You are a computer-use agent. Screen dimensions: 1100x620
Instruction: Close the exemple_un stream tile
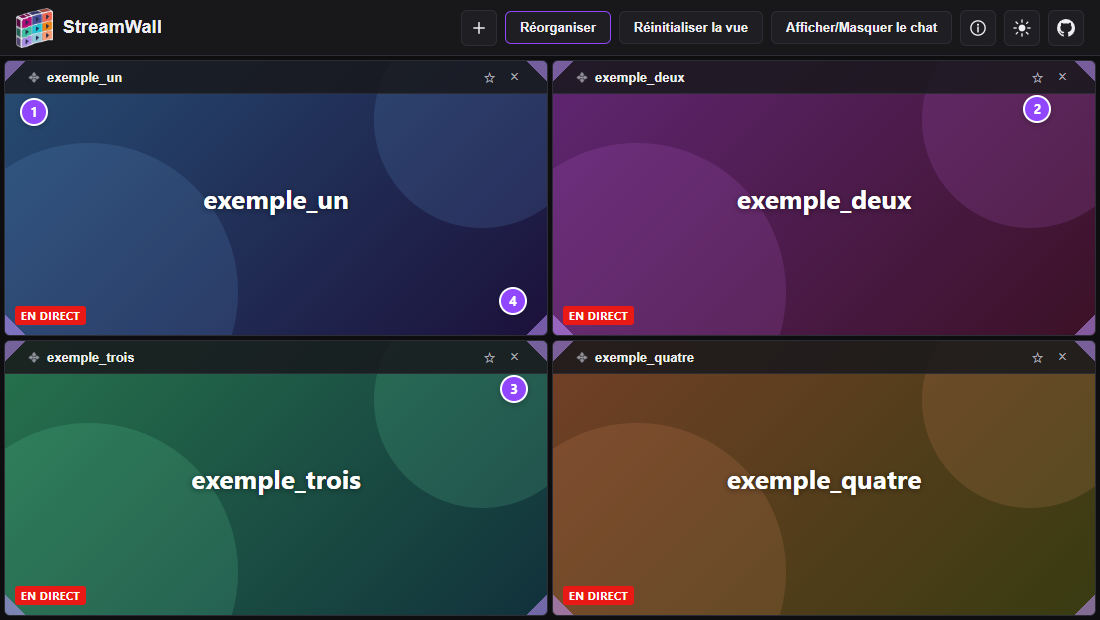(514, 77)
